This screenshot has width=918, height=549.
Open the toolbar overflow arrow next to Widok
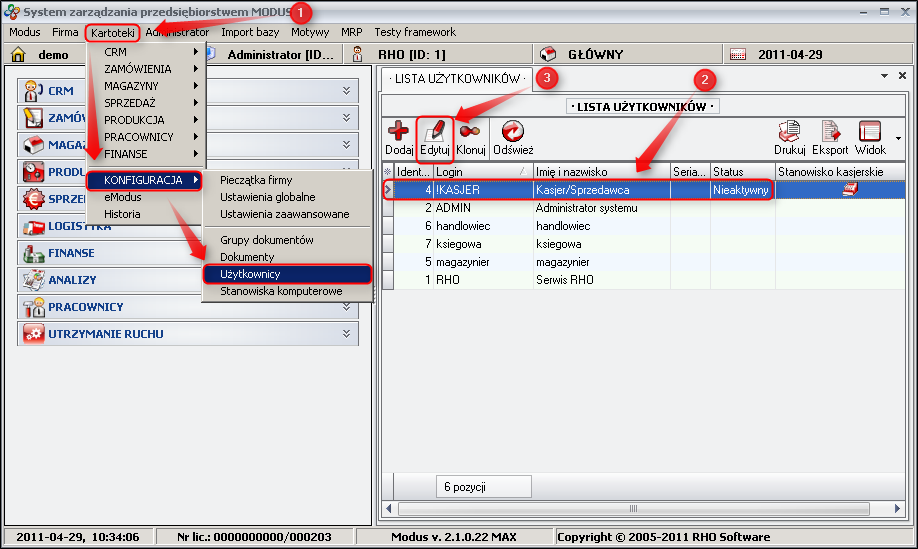click(x=898, y=139)
